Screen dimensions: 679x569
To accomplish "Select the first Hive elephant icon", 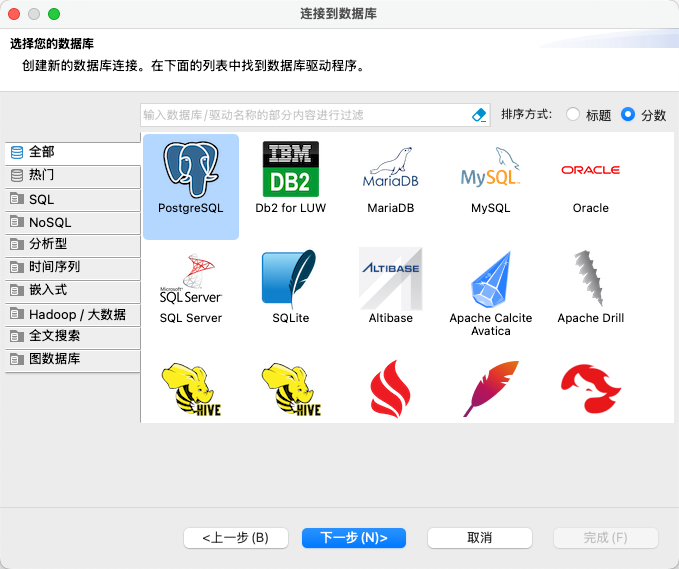I will [191, 390].
